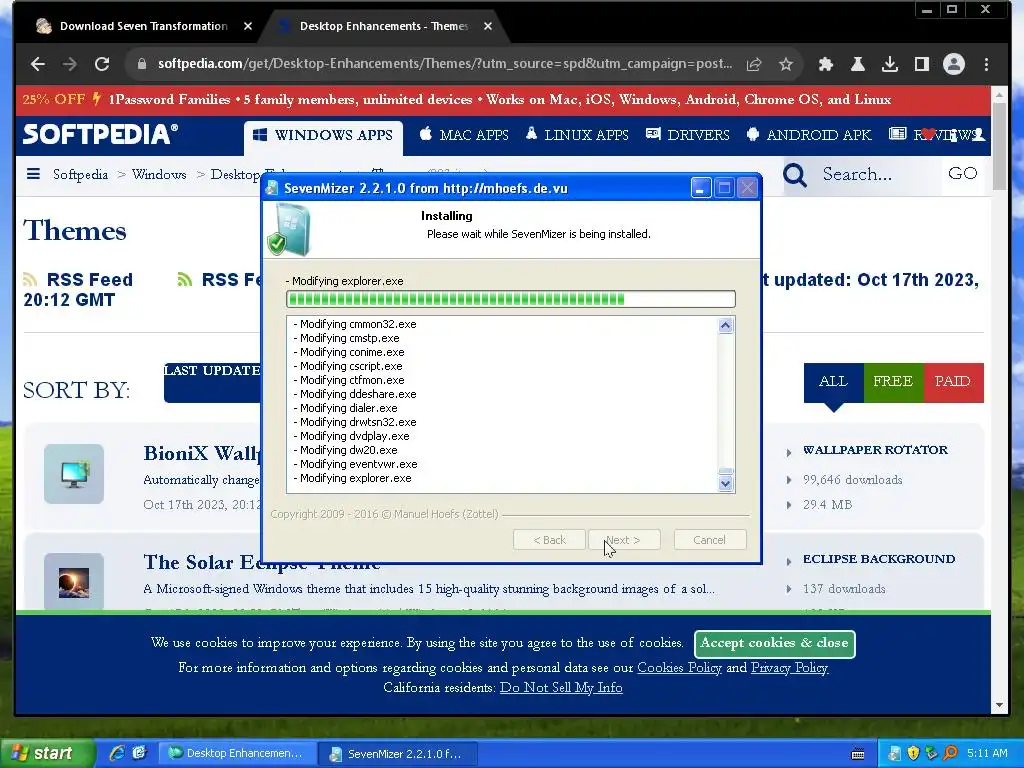1024x768 pixels.
Task: Open the ANDROID APK section
Action: [x=808, y=135]
